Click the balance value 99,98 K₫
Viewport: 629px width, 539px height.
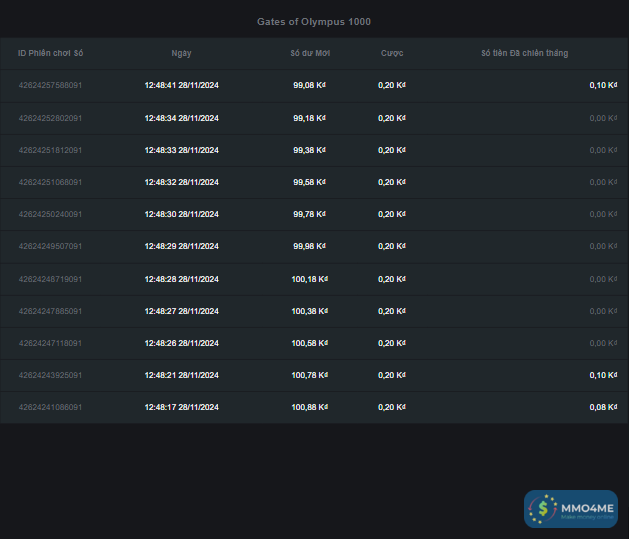(x=309, y=246)
